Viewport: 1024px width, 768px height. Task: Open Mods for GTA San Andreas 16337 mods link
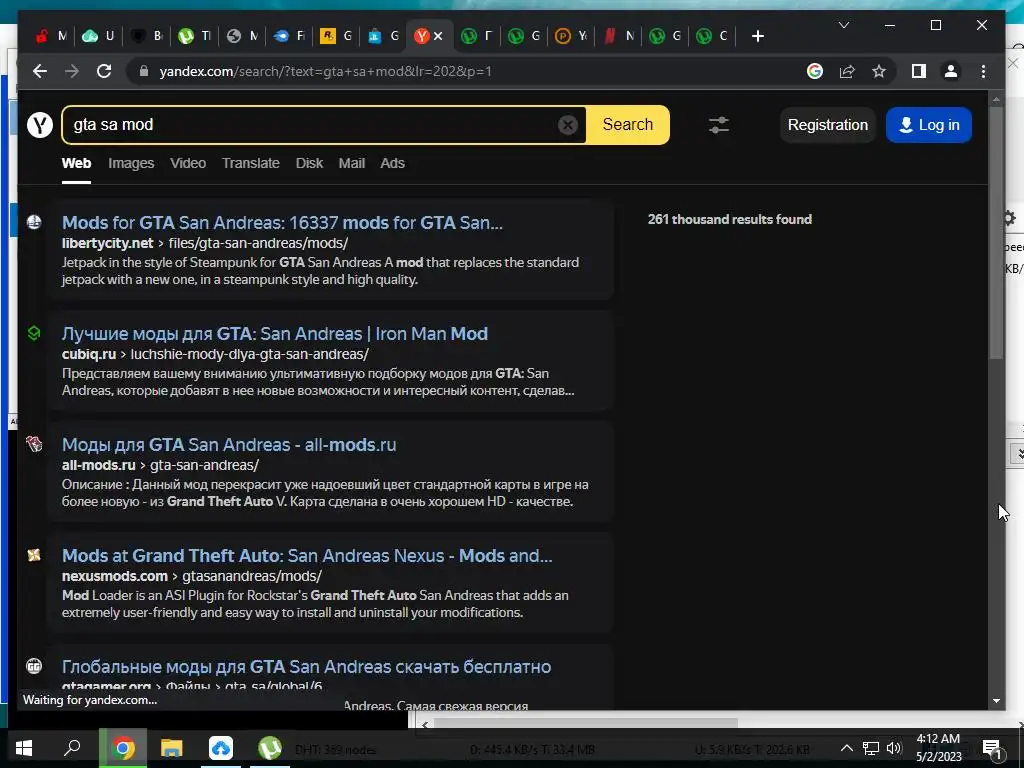(x=282, y=223)
